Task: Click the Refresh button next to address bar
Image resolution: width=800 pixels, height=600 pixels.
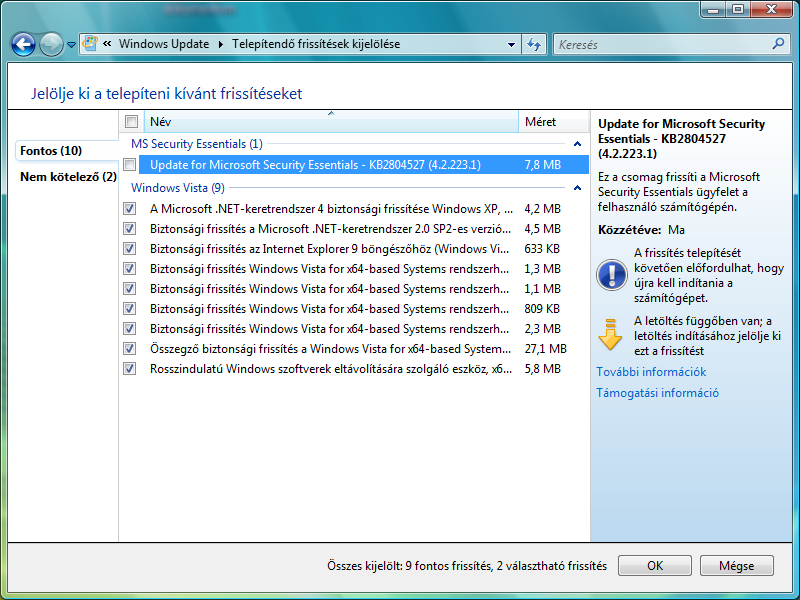Action: 534,44
